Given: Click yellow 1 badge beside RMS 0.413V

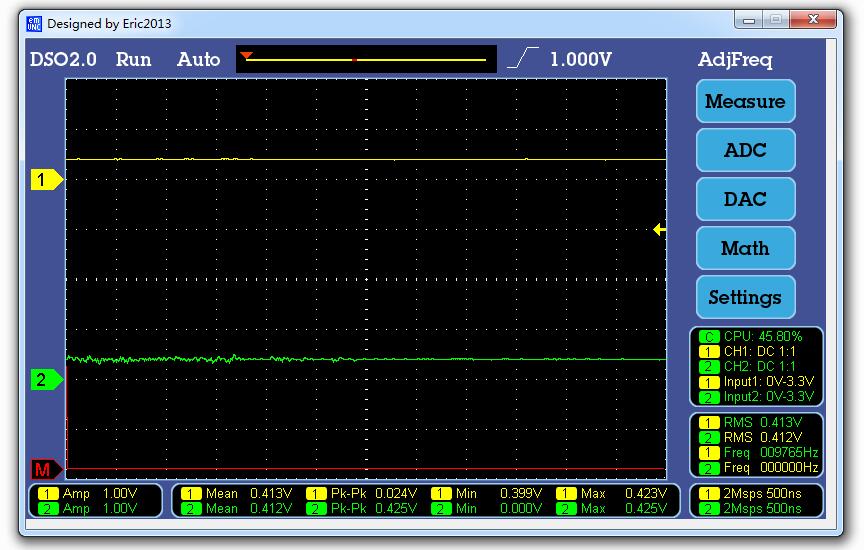Looking at the screenshot, I should coord(709,423).
